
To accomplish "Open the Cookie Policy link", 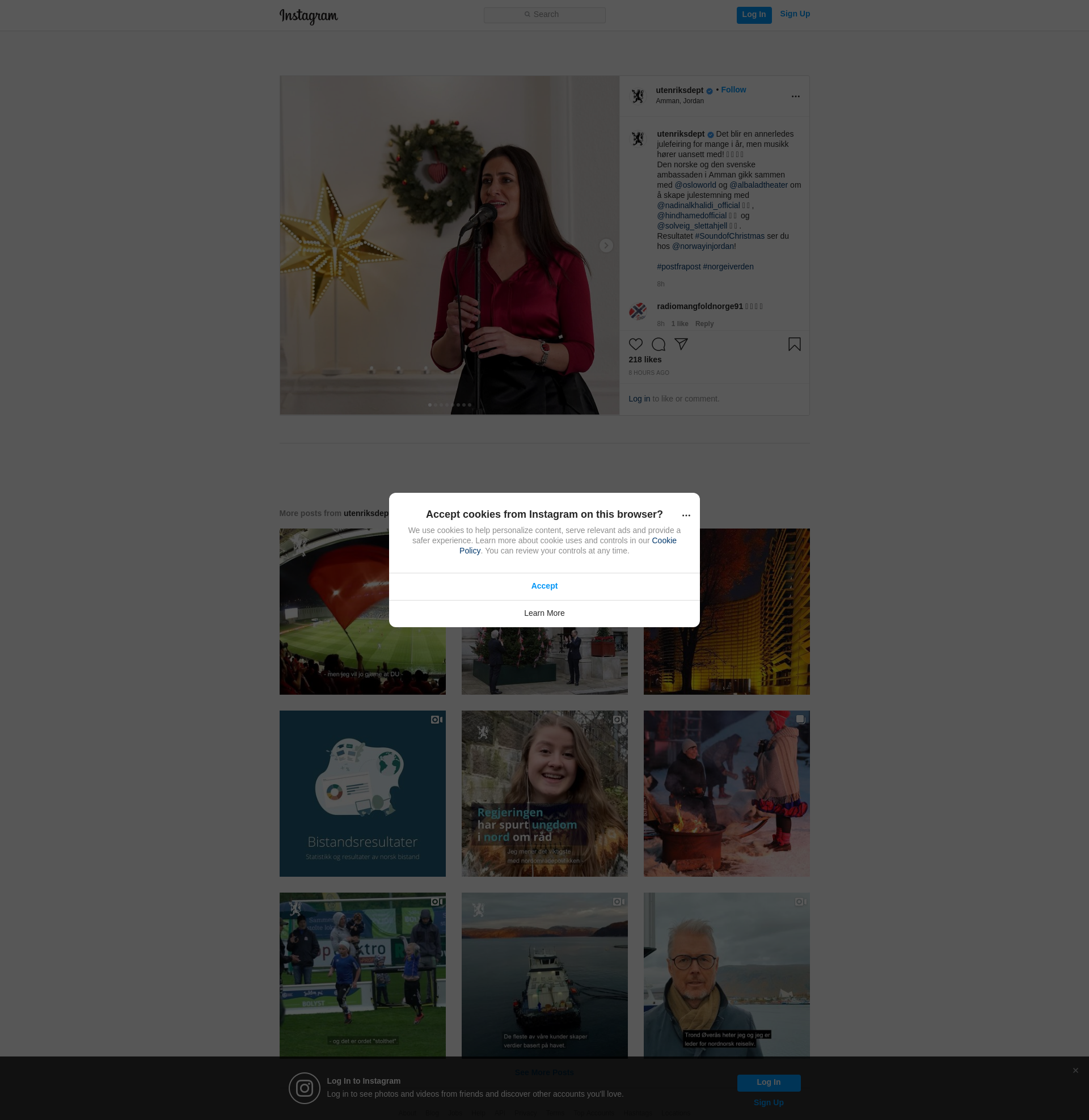I will 664,540.
